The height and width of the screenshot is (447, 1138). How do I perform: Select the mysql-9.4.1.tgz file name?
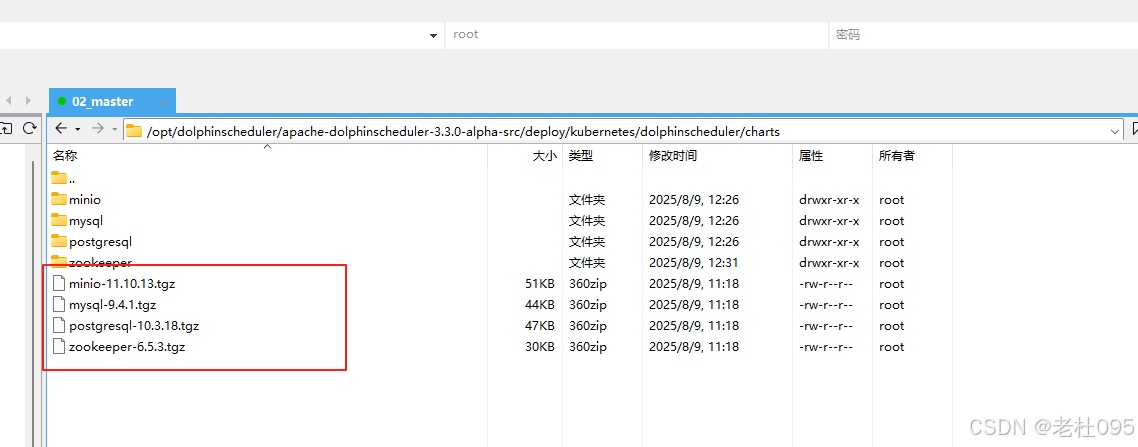click(x=112, y=305)
